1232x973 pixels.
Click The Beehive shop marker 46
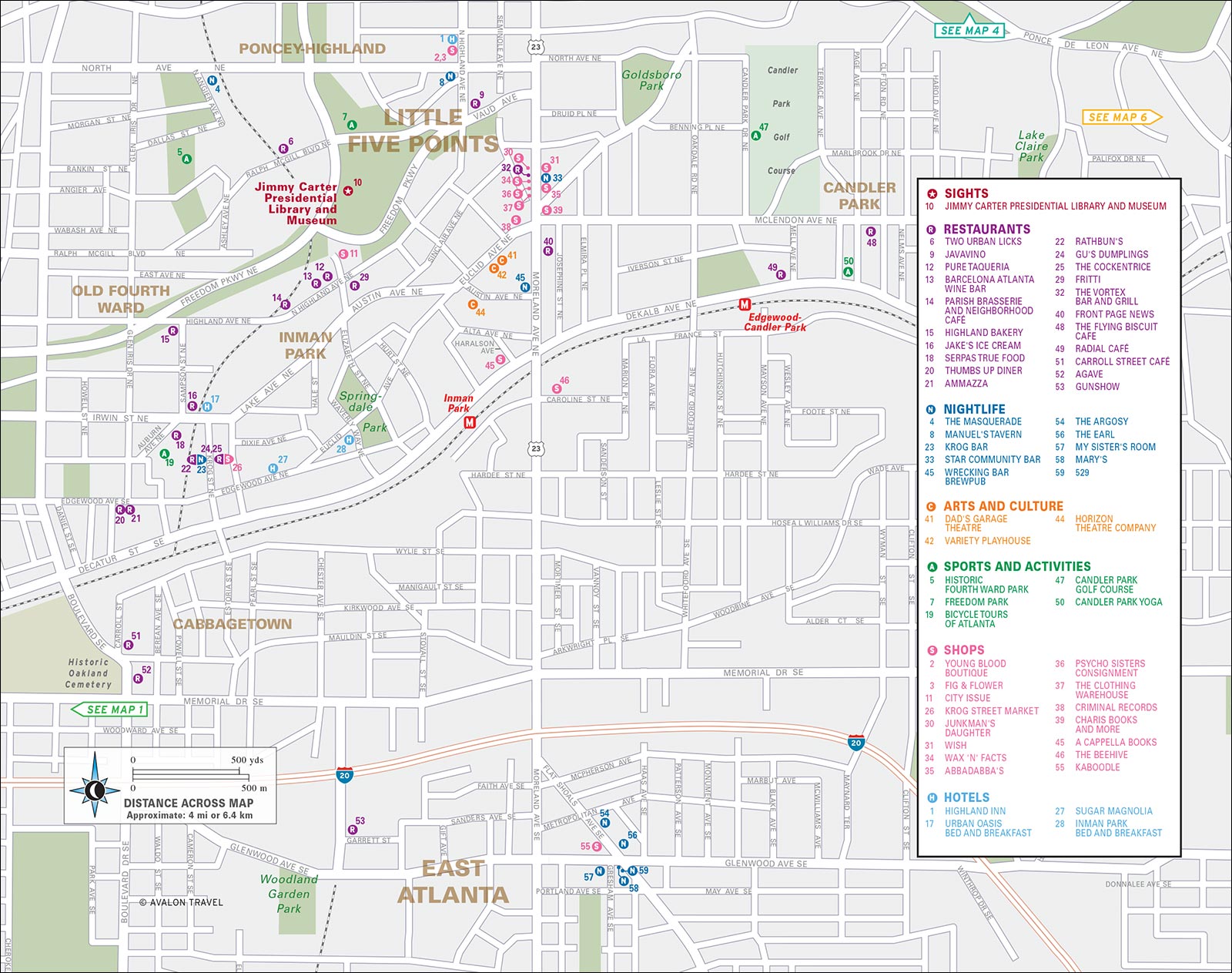click(557, 389)
